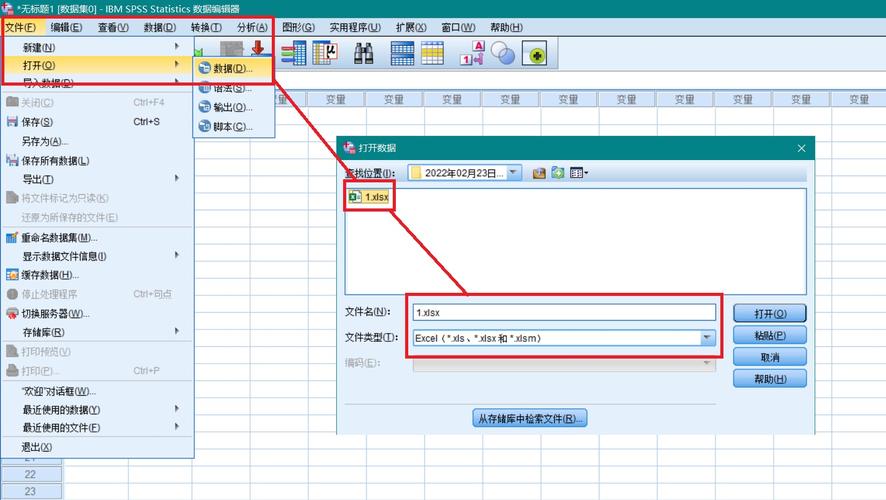
Task: Click the Help (帮助) button in dialog
Action: 770,379
